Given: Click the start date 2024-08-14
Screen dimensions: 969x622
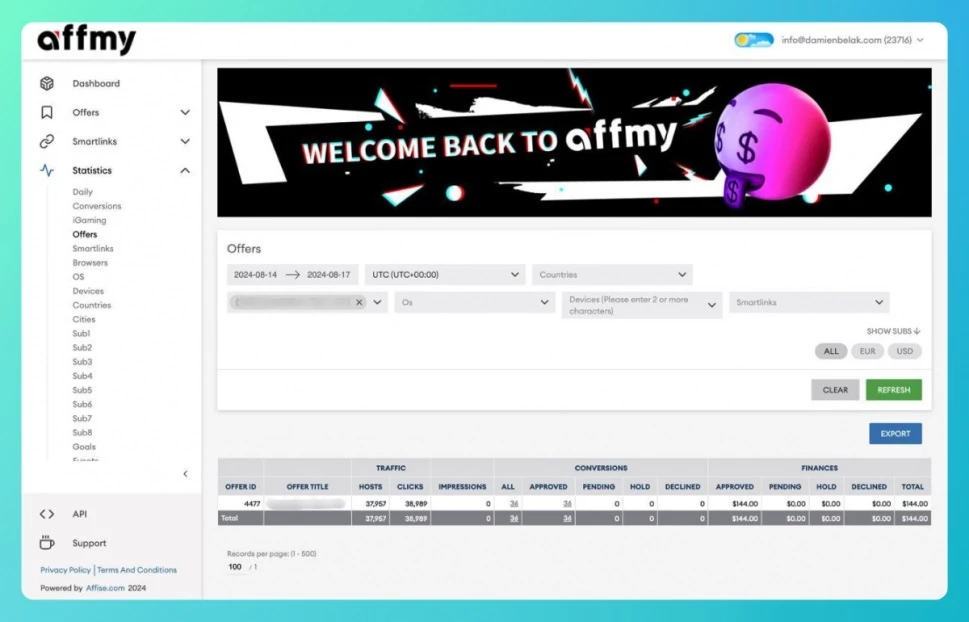Looking at the screenshot, I should [255, 275].
